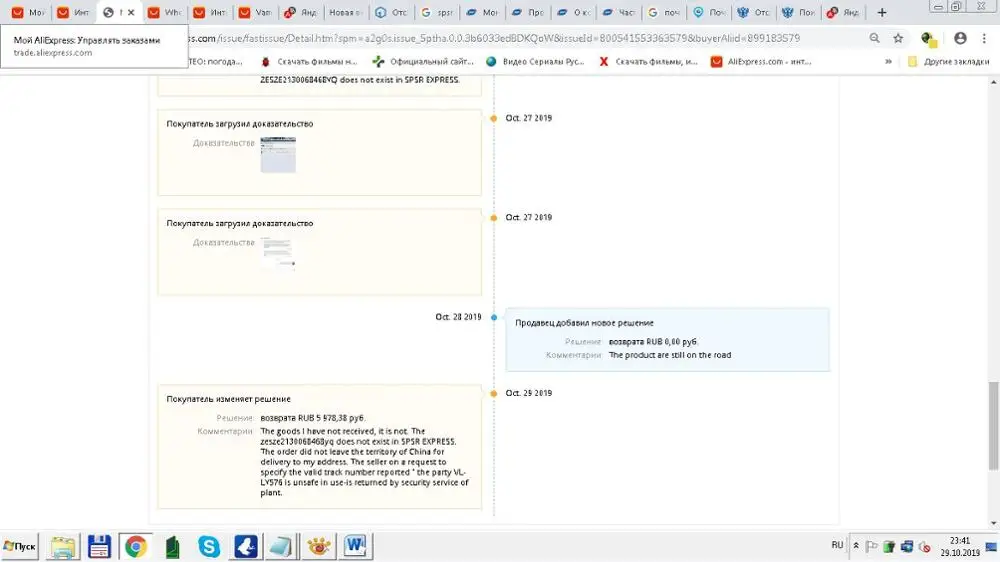The width and height of the screenshot is (1000, 562).
Task: Switch to the Новая вкладка tab
Action: coord(346,12)
